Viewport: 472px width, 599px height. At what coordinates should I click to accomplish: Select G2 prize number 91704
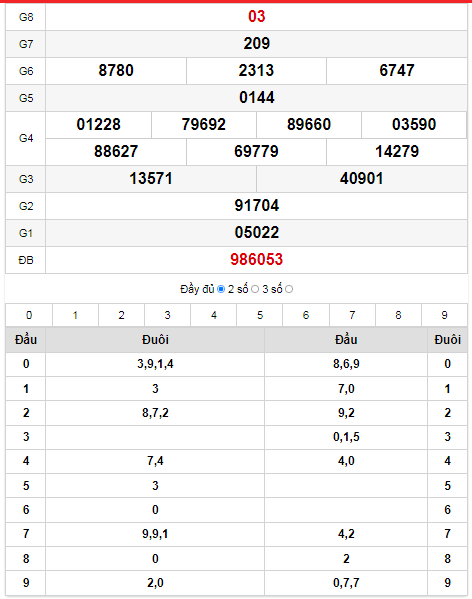256,206
